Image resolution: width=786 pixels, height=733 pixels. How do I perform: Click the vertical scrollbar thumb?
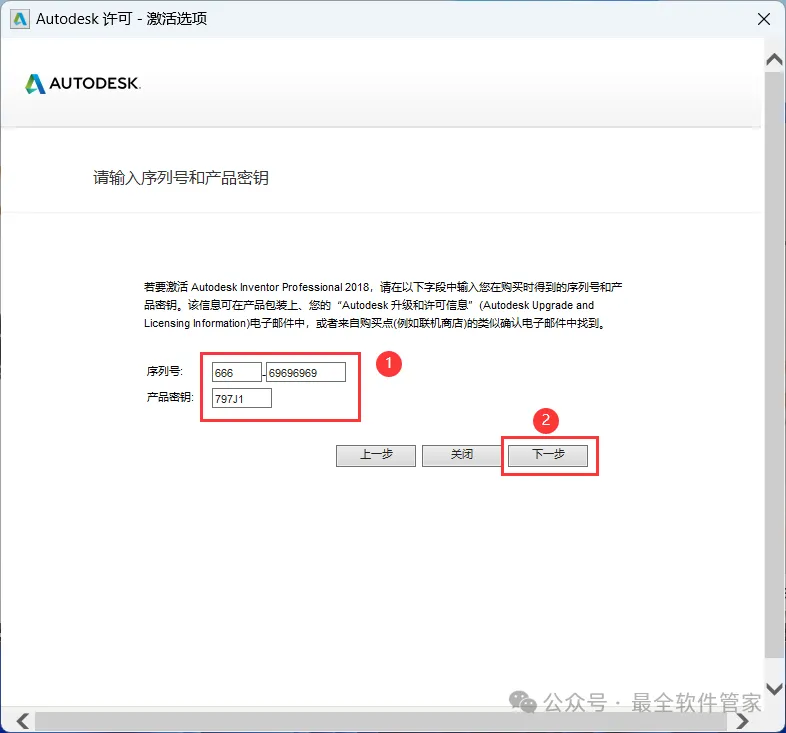(x=774, y=365)
